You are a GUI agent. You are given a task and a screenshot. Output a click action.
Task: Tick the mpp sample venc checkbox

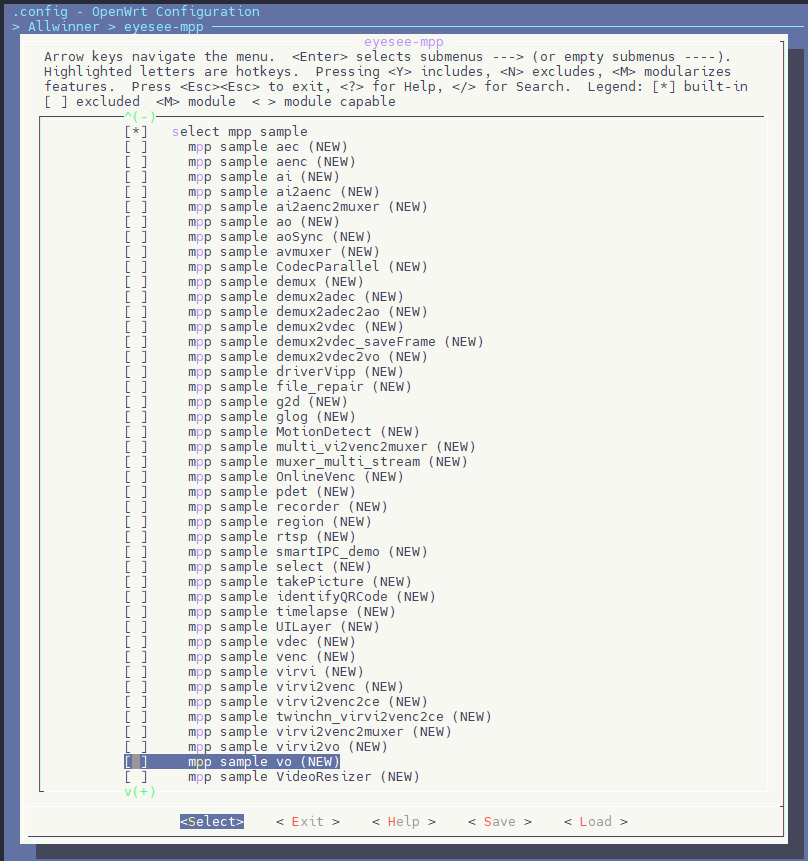click(x=136, y=657)
